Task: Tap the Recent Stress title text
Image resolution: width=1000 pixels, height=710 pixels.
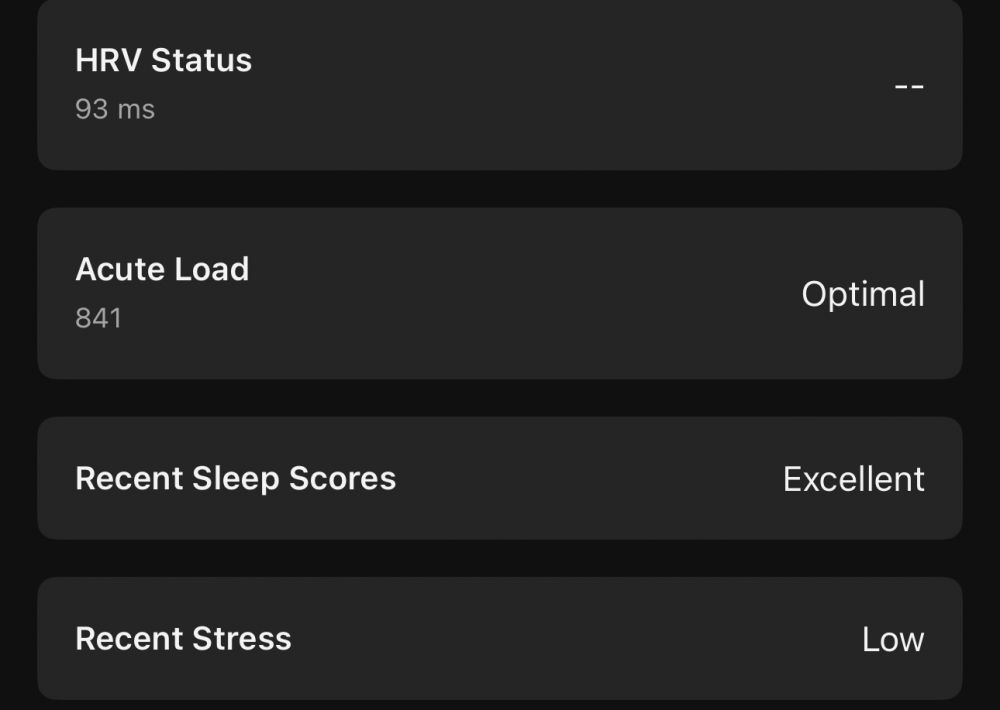Action: 183,638
